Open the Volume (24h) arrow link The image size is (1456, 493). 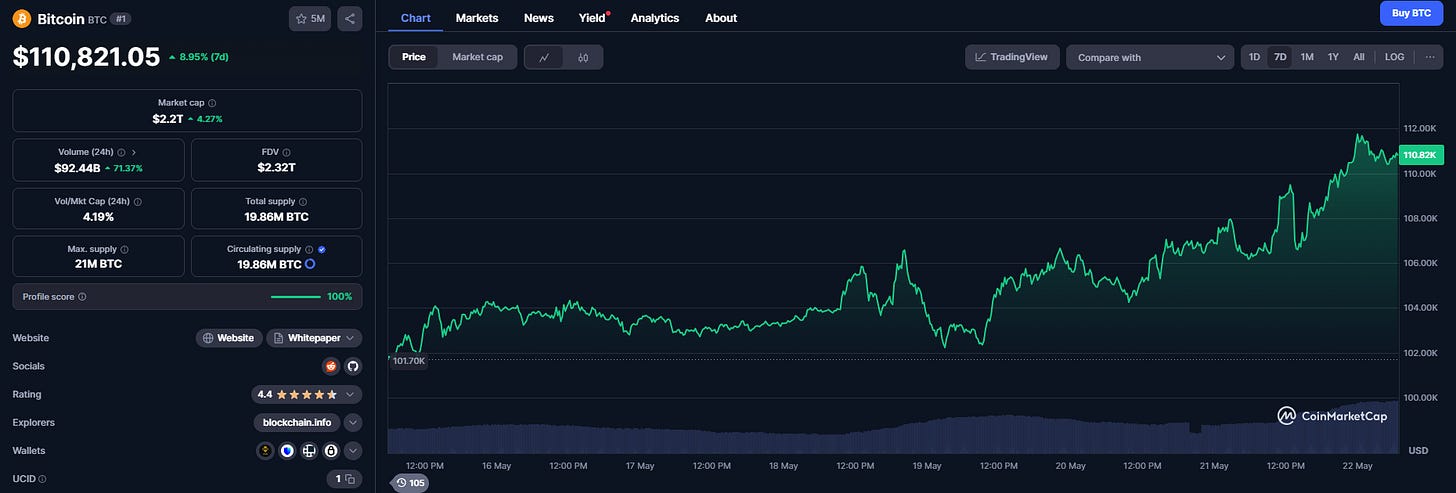(x=134, y=152)
